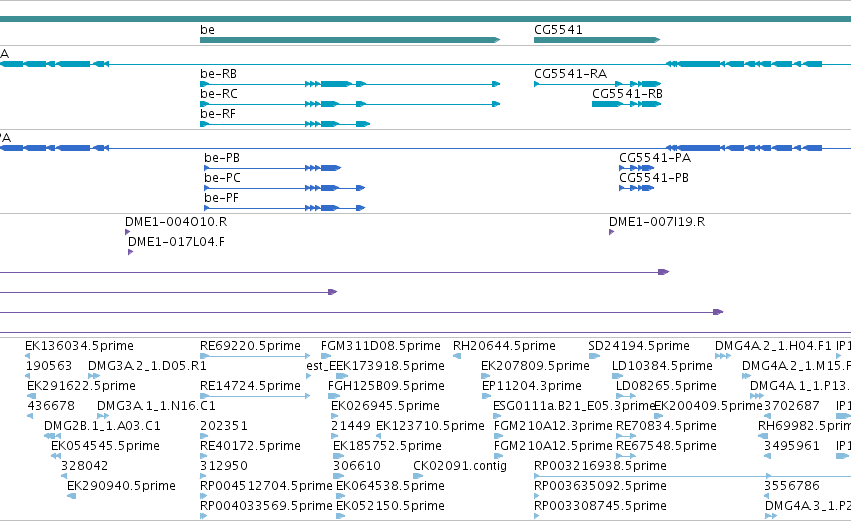This screenshot has width=851, height=521.
Task: Select the RE69220.5prime EST label
Action: (x=250, y=346)
